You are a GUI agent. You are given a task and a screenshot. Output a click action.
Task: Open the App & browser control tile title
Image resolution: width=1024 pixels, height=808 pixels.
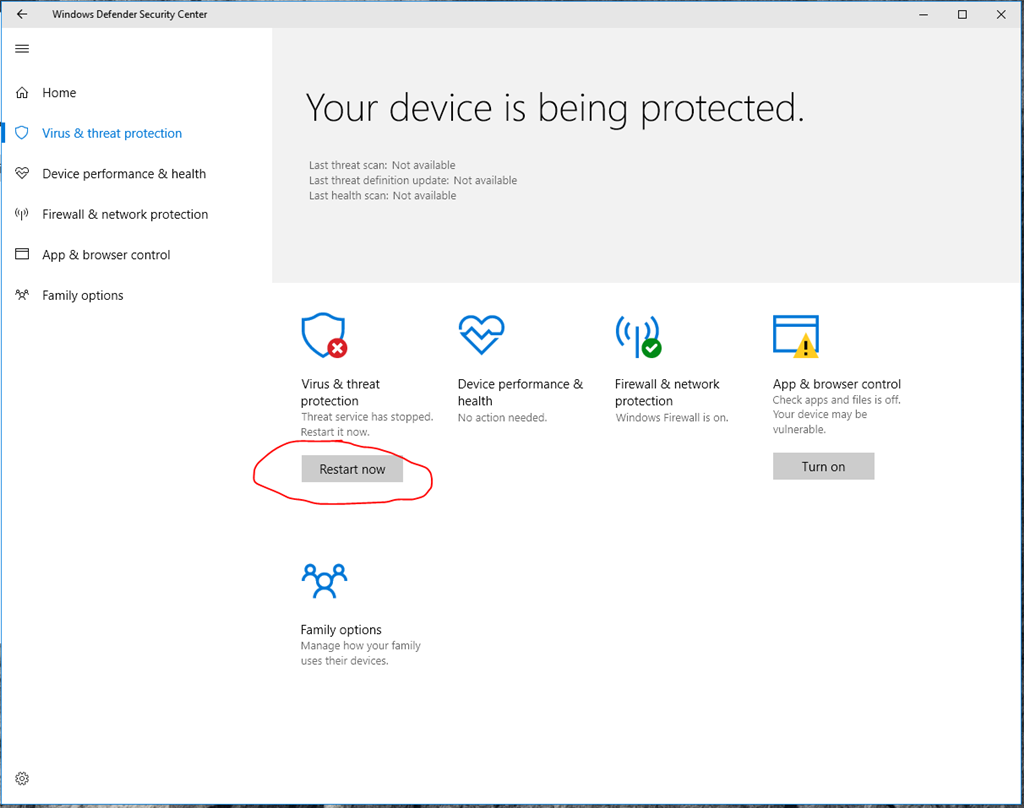(837, 384)
